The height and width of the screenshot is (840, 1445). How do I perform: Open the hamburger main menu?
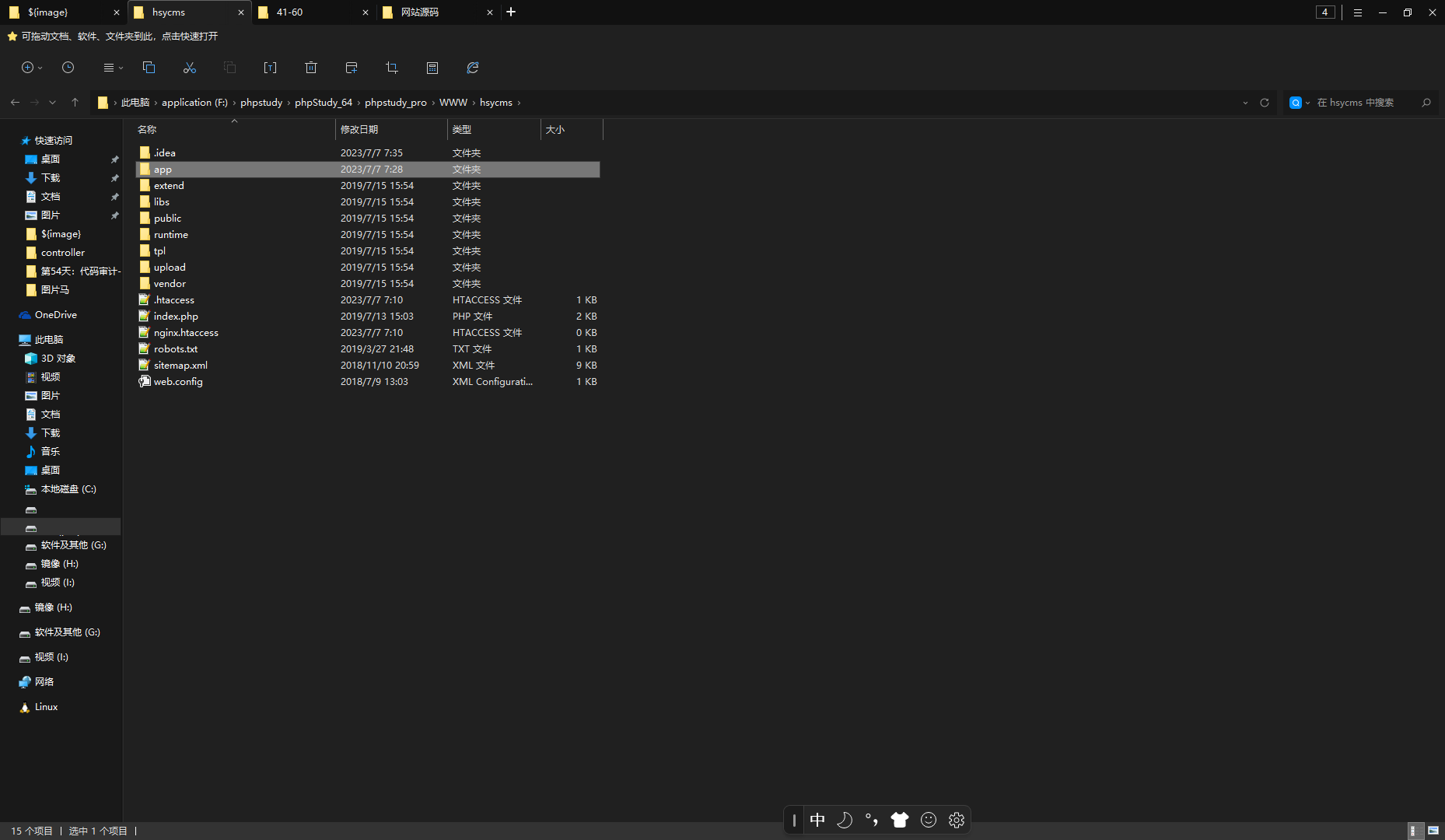click(1358, 12)
